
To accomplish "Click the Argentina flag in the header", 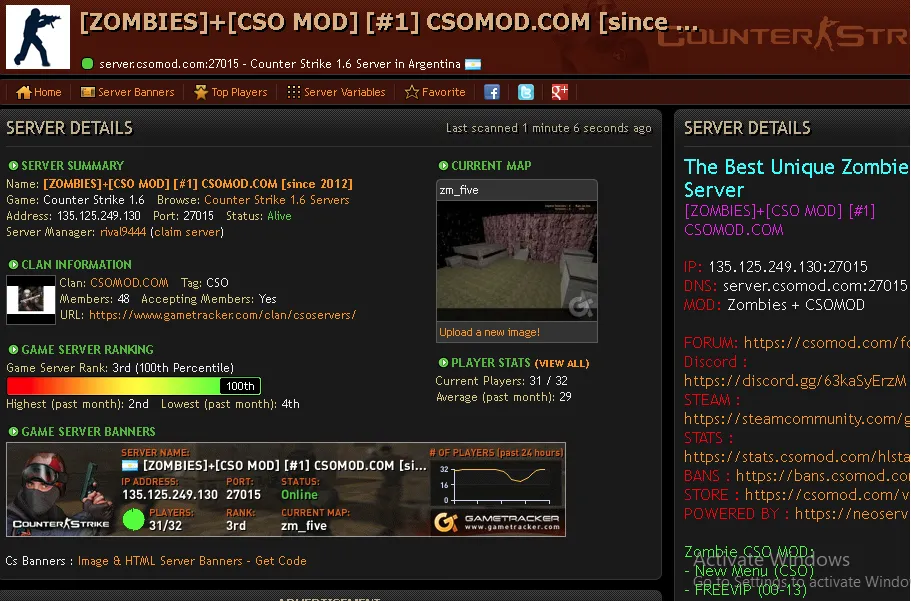I will pyautogui.click(x=473, y=65).
